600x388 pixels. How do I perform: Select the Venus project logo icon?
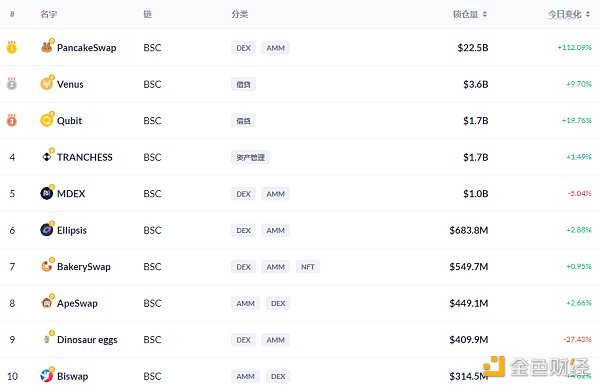[47, 84]
